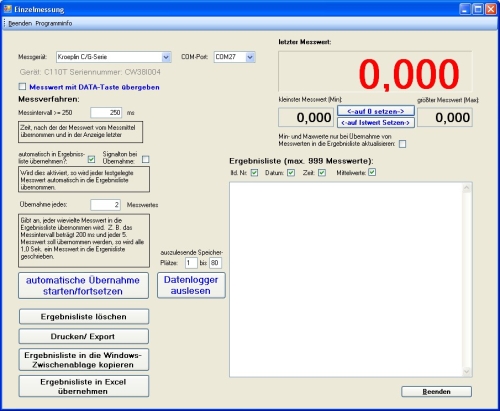This screenshot has width=500, height=411.
Task: Click Ergebnisliste in Excel übernehmen button
Action: (84, 386)
